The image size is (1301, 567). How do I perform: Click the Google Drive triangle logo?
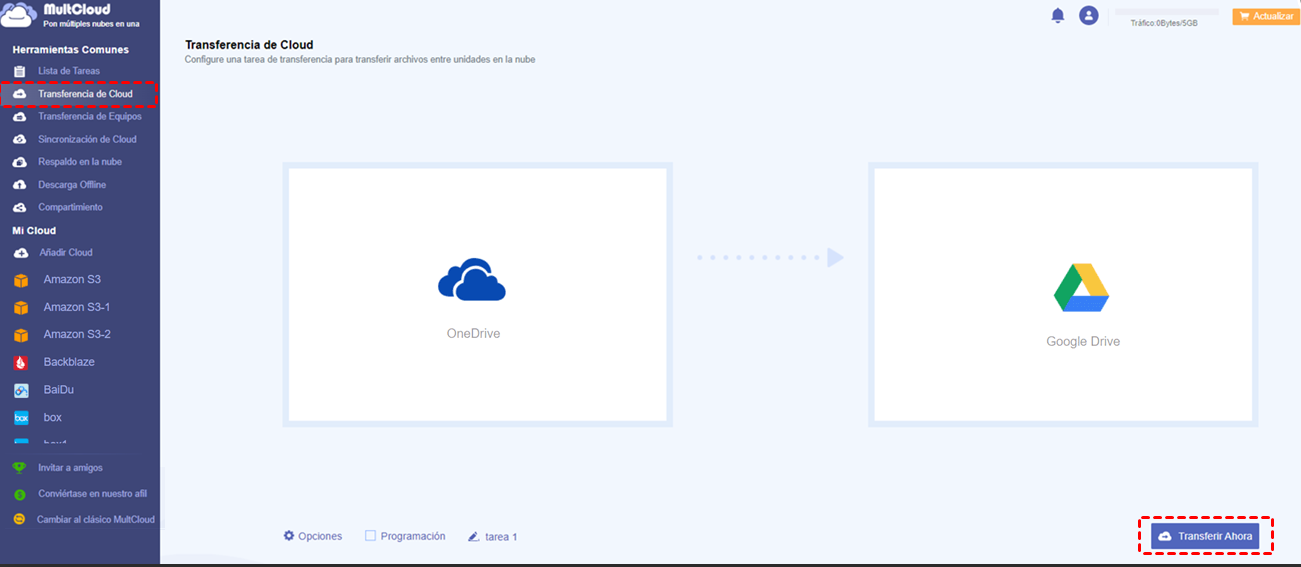click(x=1082, y=288)
